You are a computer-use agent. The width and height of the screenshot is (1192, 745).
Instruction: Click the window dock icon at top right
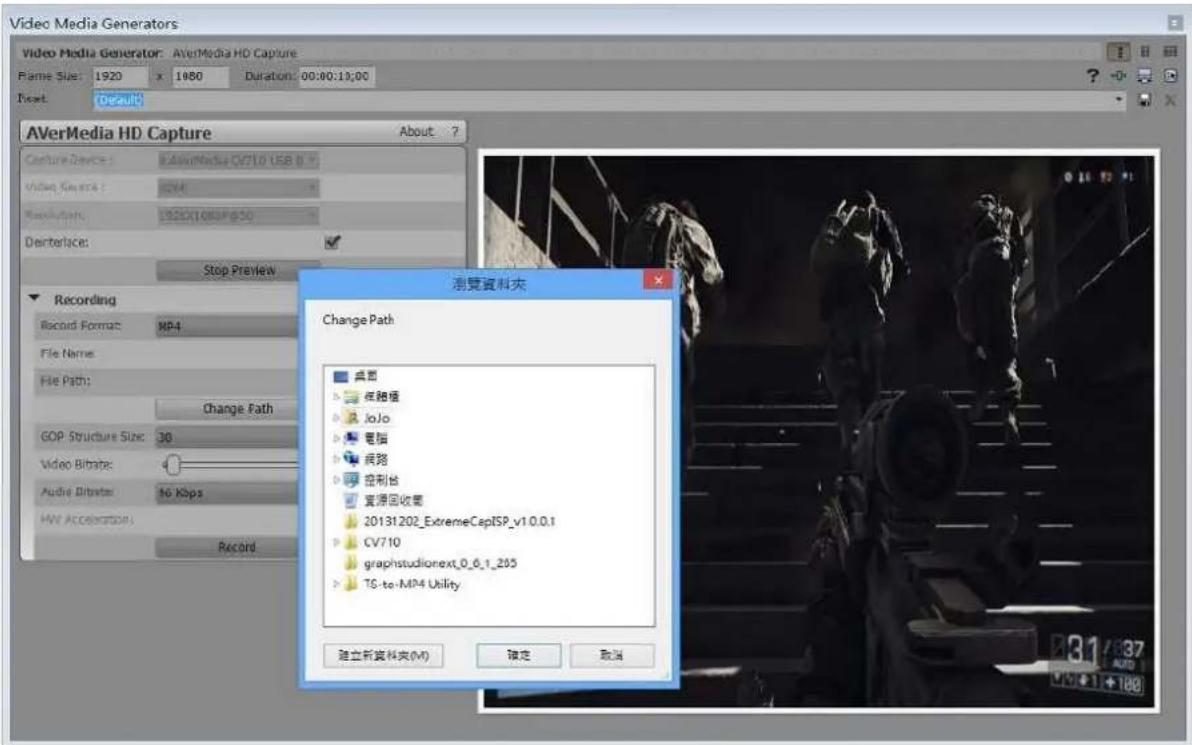pos(1175,23)
